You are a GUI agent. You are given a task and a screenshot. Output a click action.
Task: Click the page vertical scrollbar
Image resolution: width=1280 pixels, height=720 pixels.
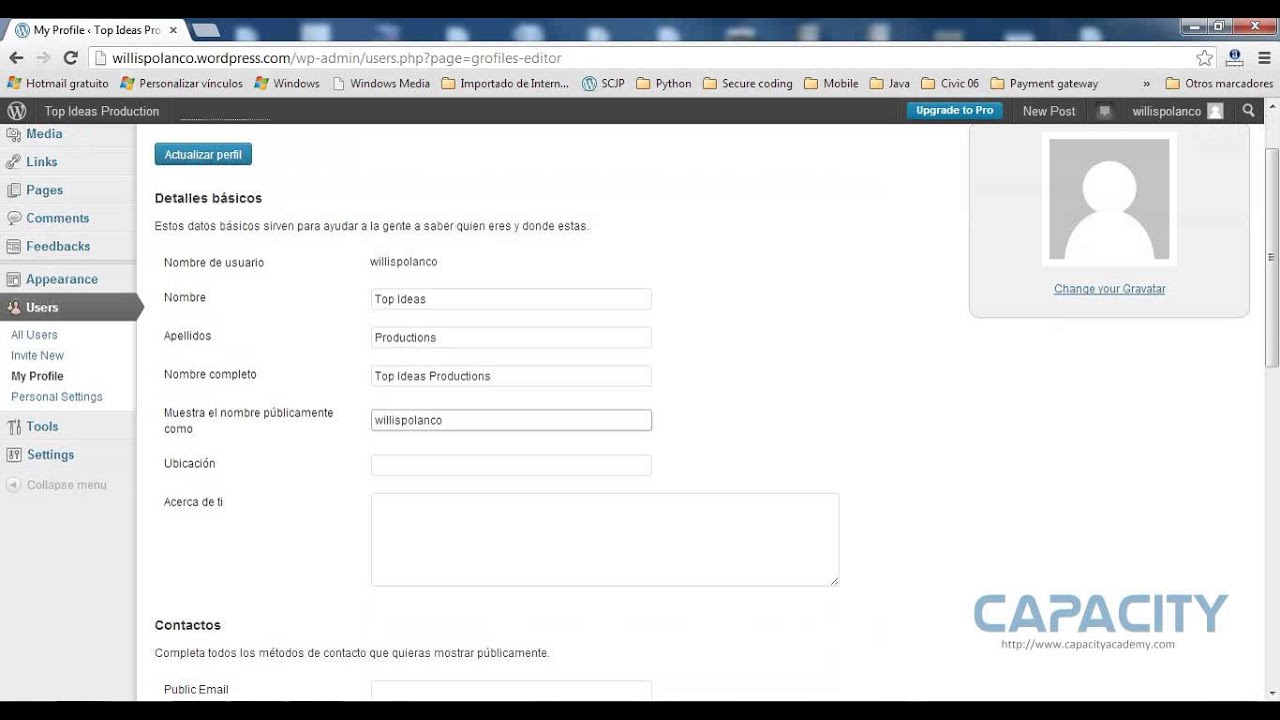[x=1272, y=256]
